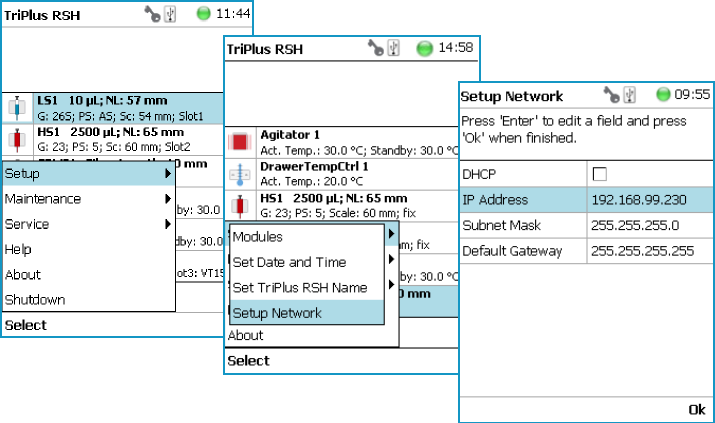Click the USB icon in Setup Network header
Image resolution: width=715 pixels, height=423 pixels.
click(630, 95)
